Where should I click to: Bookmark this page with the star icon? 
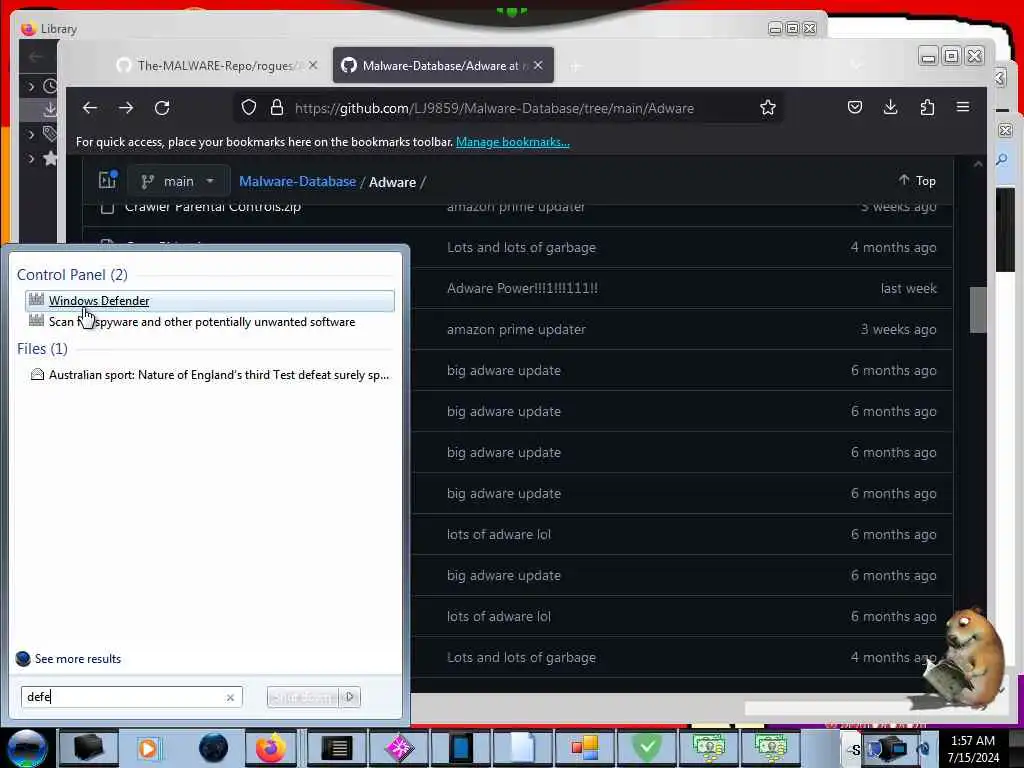tap(768, 108)
